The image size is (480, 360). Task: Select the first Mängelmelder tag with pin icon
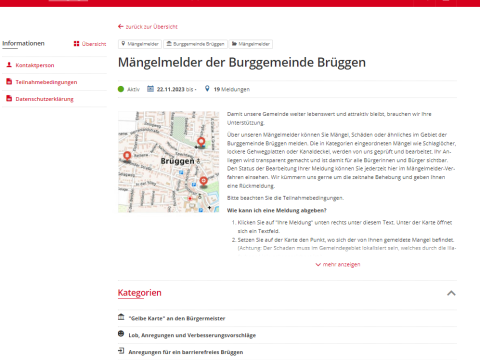140,44
